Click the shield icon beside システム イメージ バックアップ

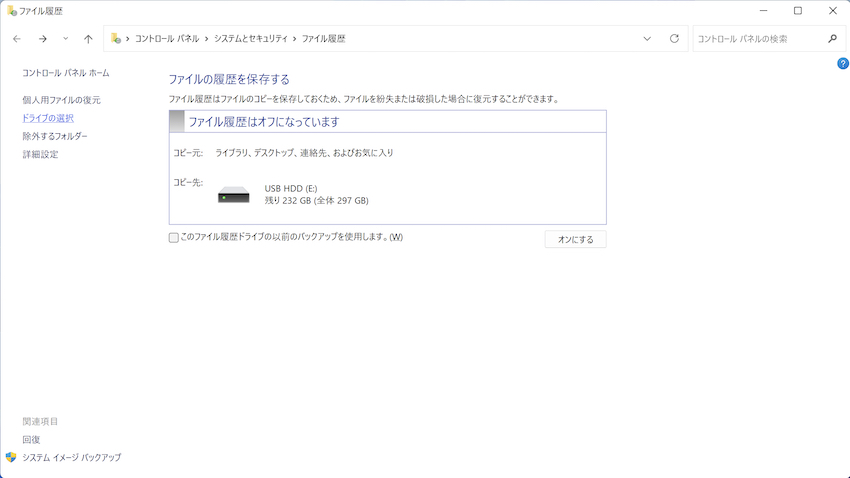coord(11,457)
